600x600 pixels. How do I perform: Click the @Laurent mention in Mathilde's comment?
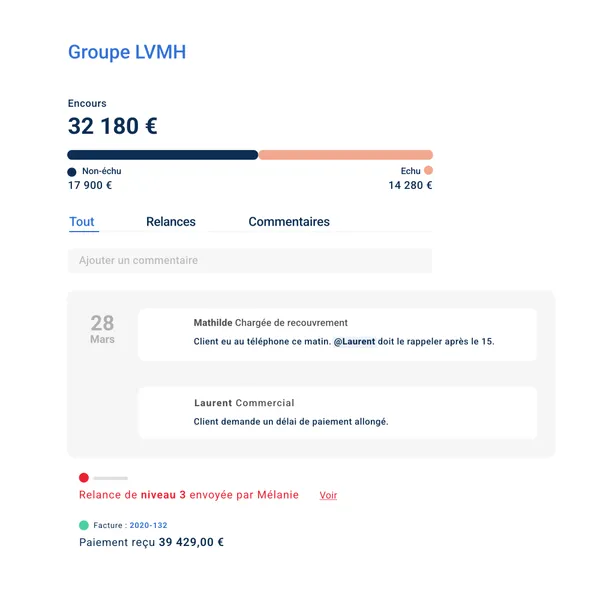pos(355,341)
